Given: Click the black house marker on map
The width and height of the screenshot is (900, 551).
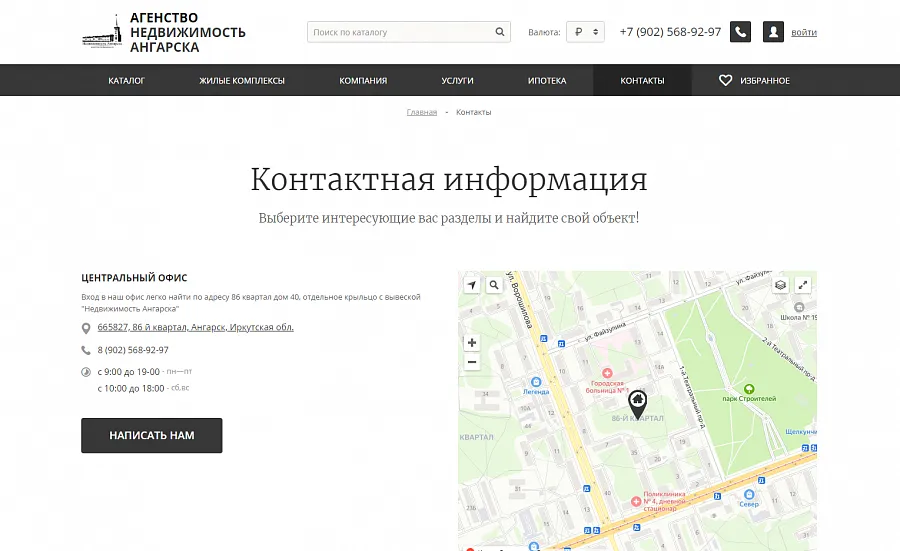Looking at the screenshot, I should point(638,404).
